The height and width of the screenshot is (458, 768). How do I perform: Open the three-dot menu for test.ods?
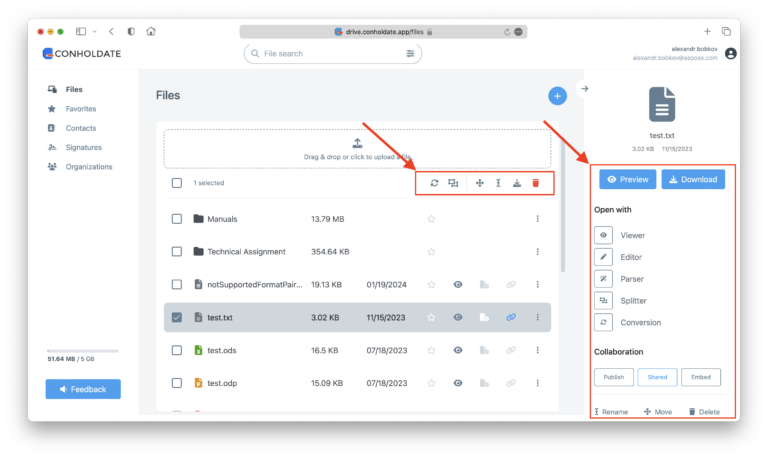tap(538, 350)
